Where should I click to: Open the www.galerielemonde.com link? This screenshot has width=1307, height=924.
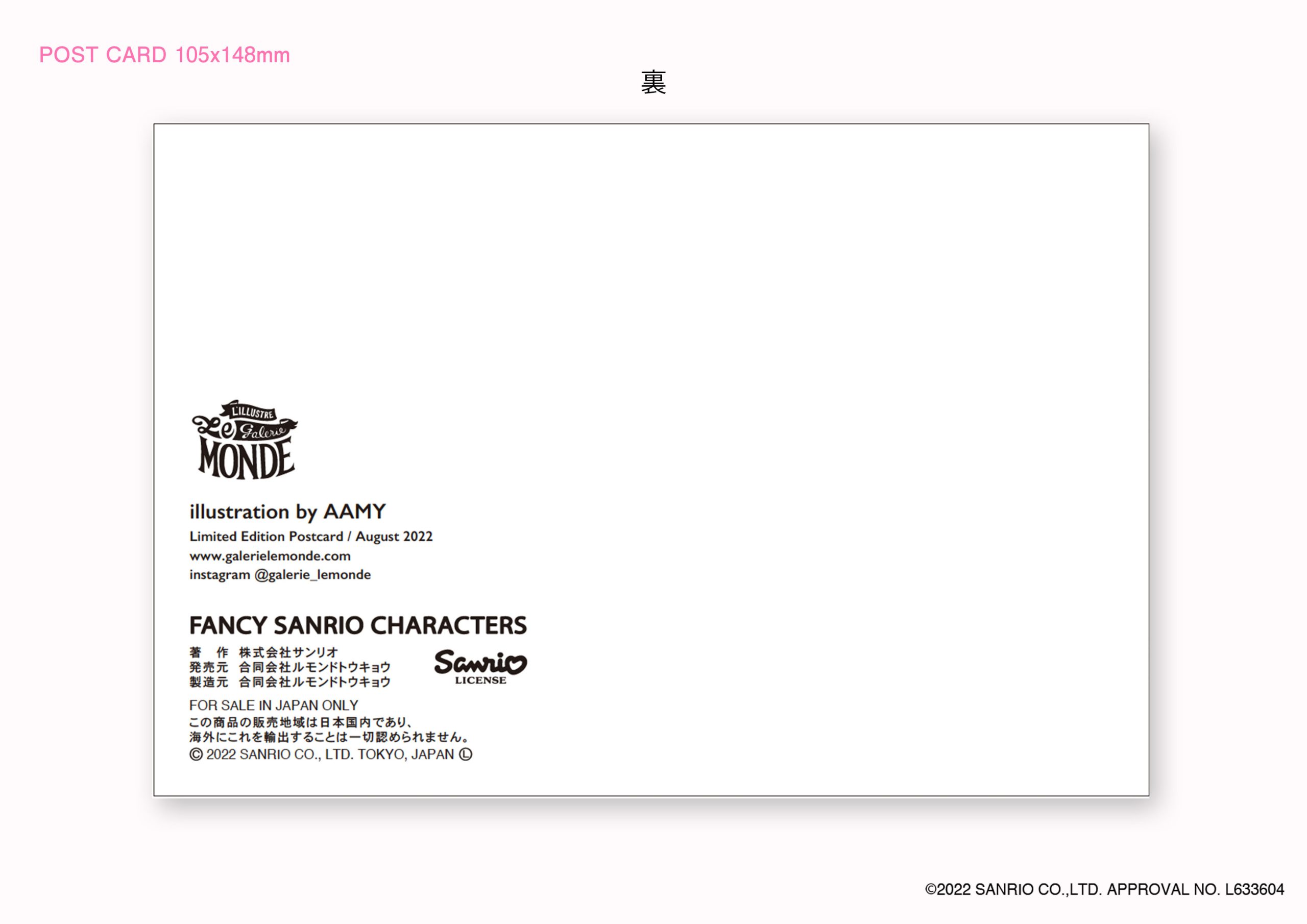(270, 556)
